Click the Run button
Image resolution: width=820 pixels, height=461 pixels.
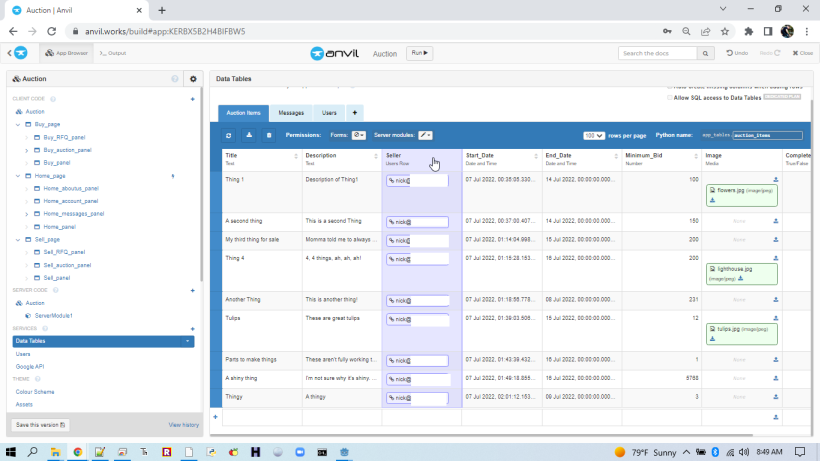pos(421,53)
